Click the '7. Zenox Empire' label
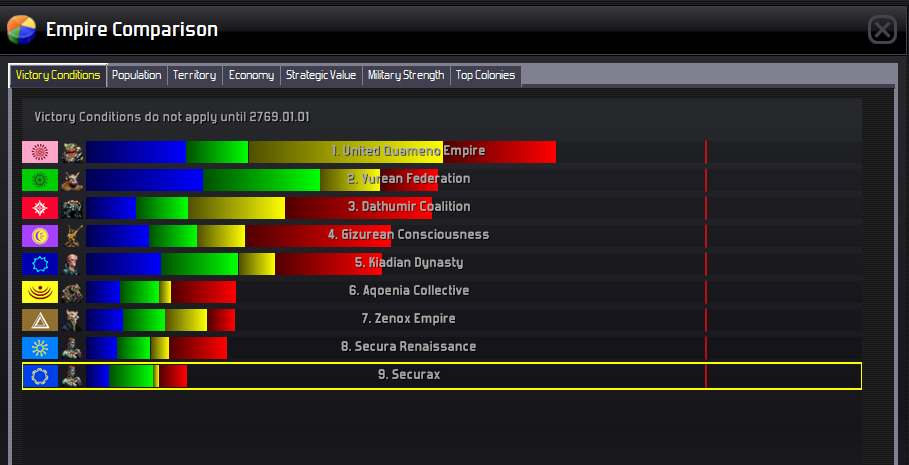This screenshot has width=909, height=465. tap(409, 319)
